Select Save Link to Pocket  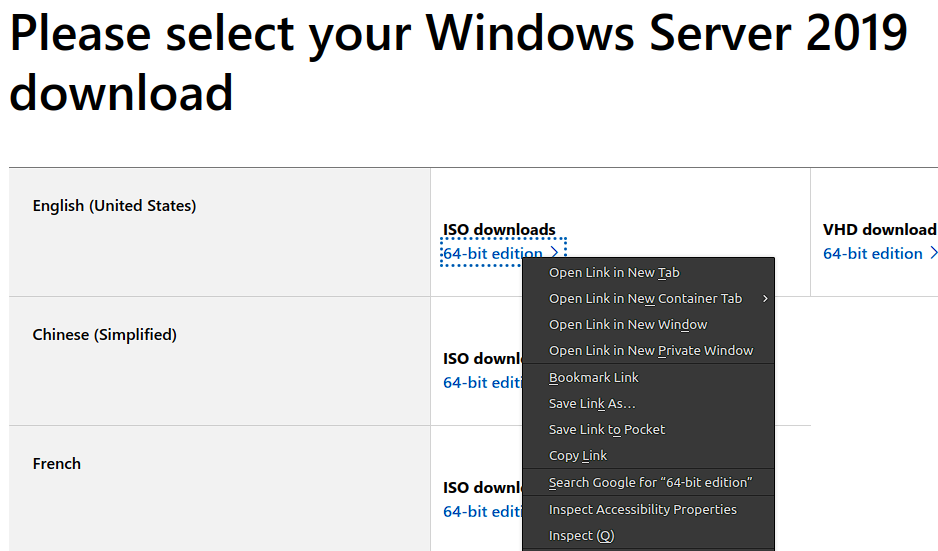[x=648, y=430]
